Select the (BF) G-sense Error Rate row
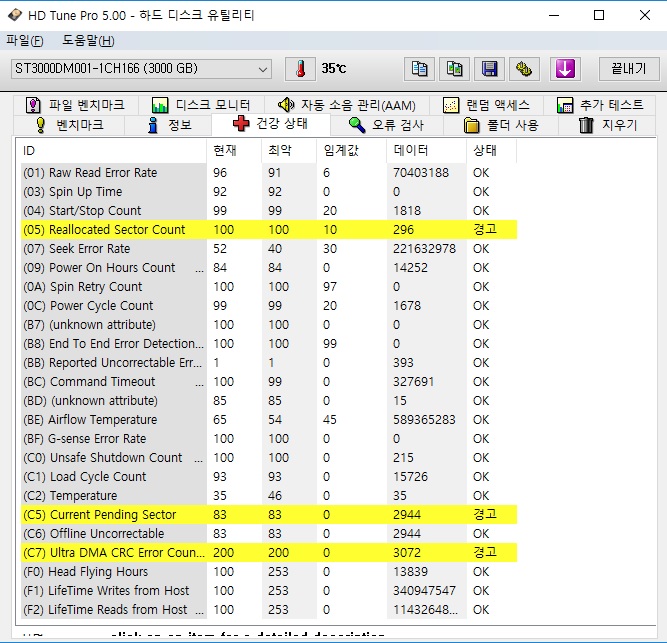Image resolution: width=667 pixels, height=643 pixels. (269, 438)
